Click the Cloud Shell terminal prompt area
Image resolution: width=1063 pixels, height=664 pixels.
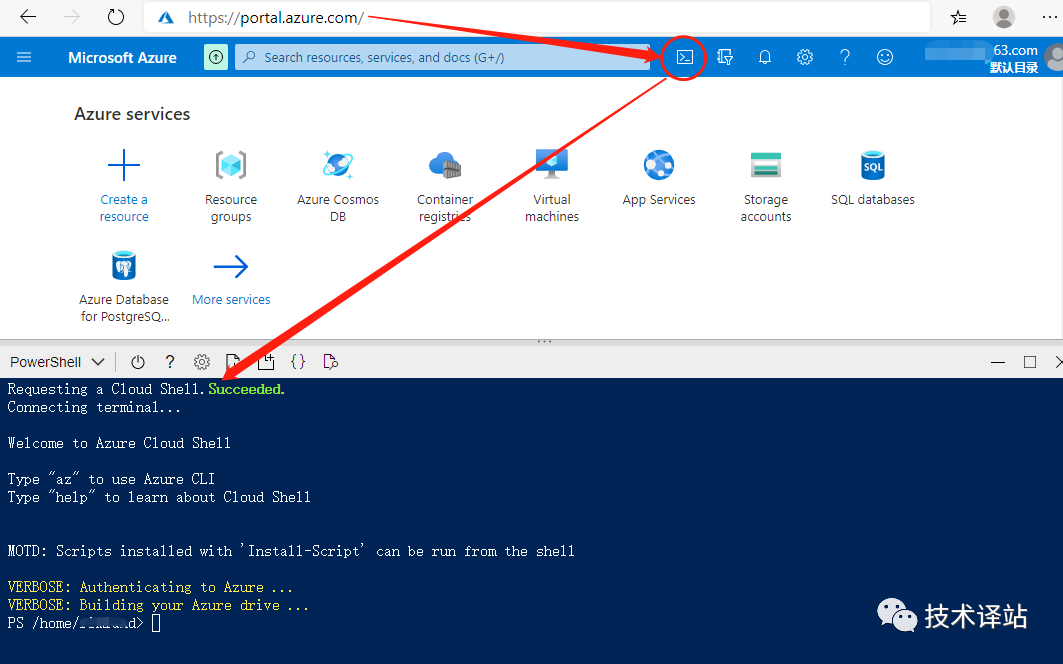[156, 623]
